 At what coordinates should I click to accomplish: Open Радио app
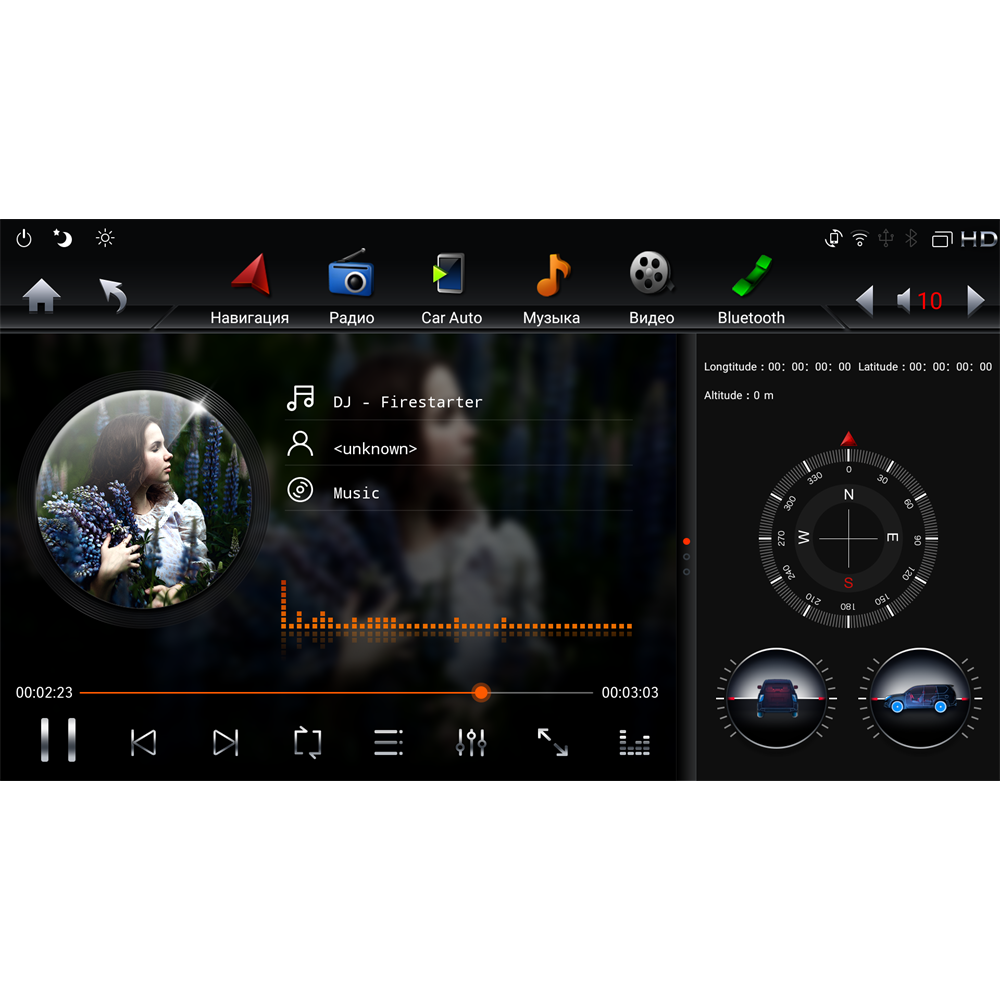point(351,288)
